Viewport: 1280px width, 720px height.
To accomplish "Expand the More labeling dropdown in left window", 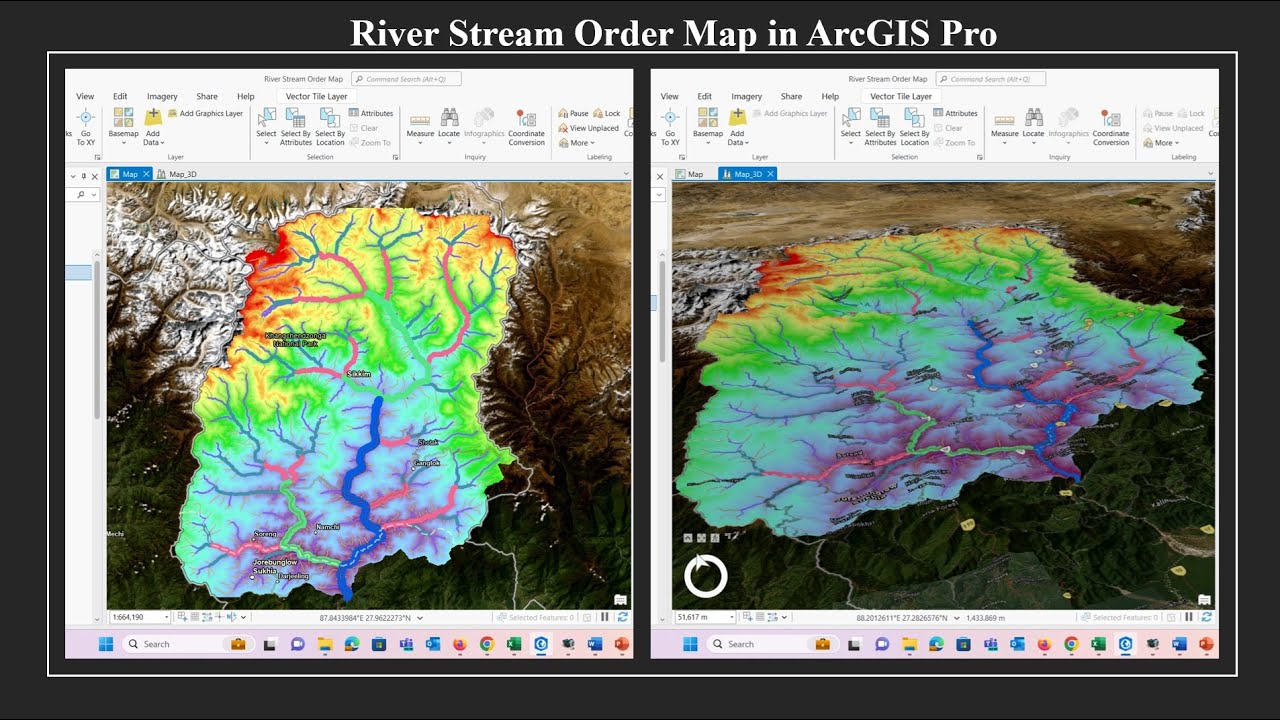I will tap(577, 143).
